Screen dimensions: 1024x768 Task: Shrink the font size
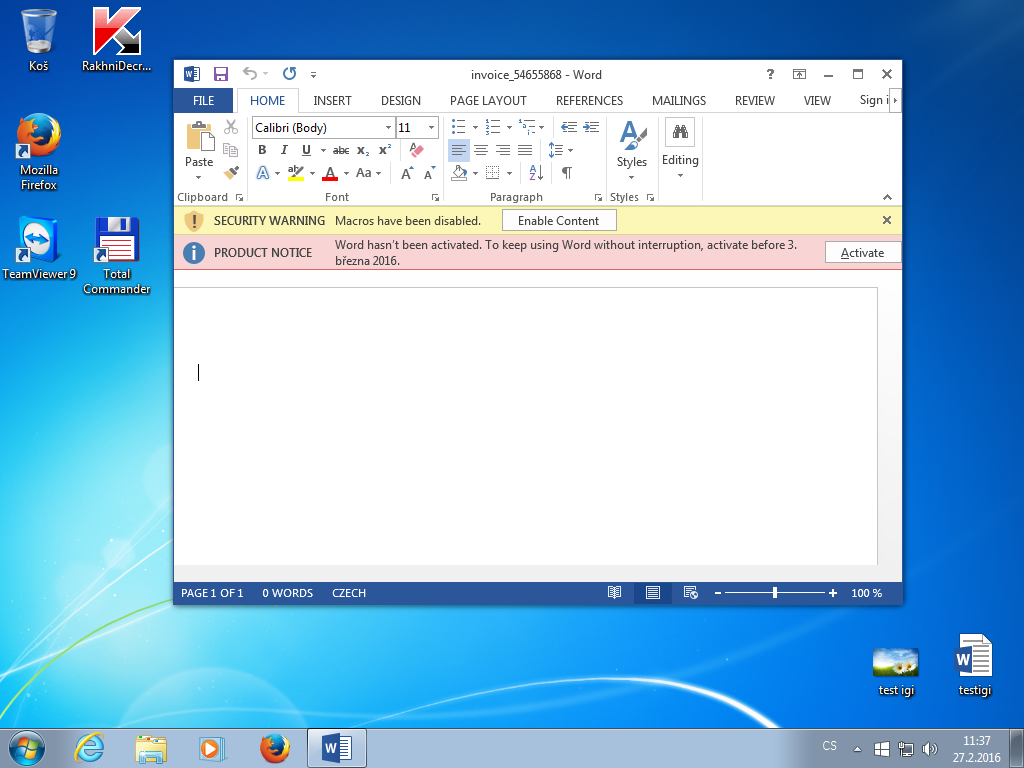429,173
